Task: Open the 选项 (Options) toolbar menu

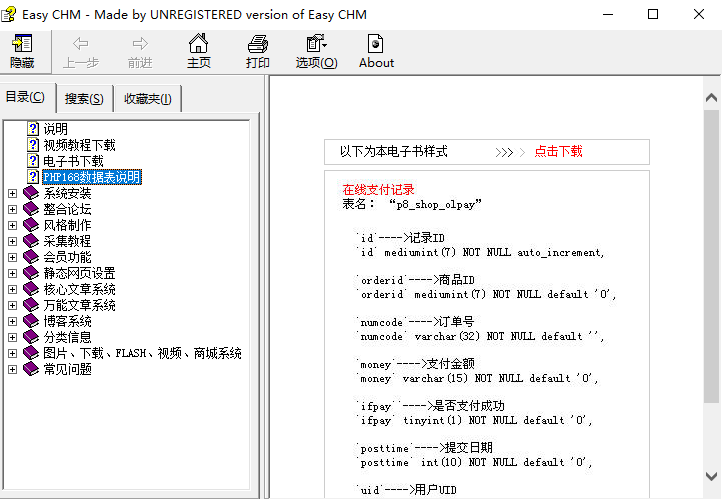Action: [x=316, y=50]
